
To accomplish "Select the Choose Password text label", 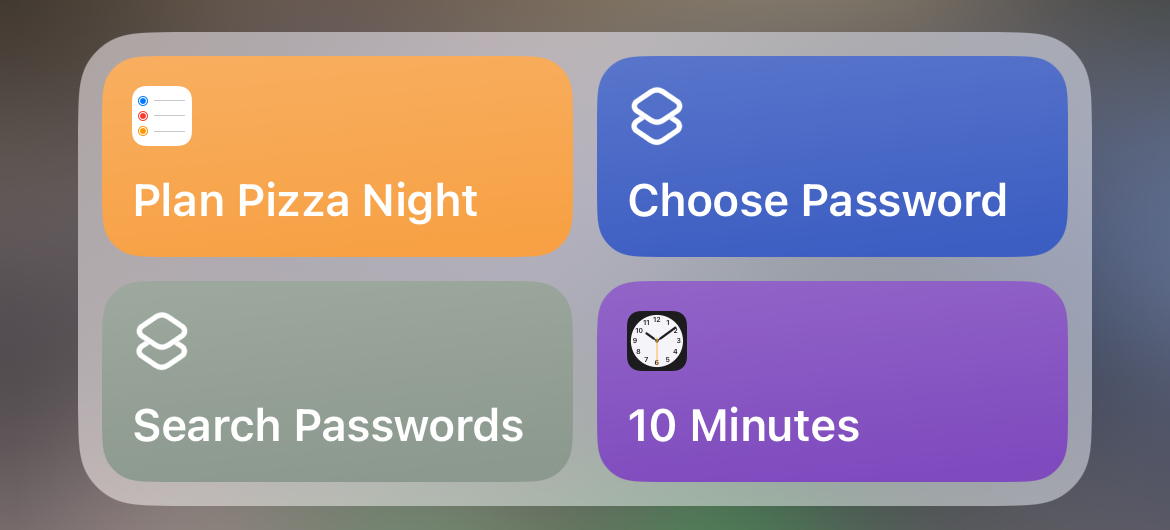I will click(817, 200).
